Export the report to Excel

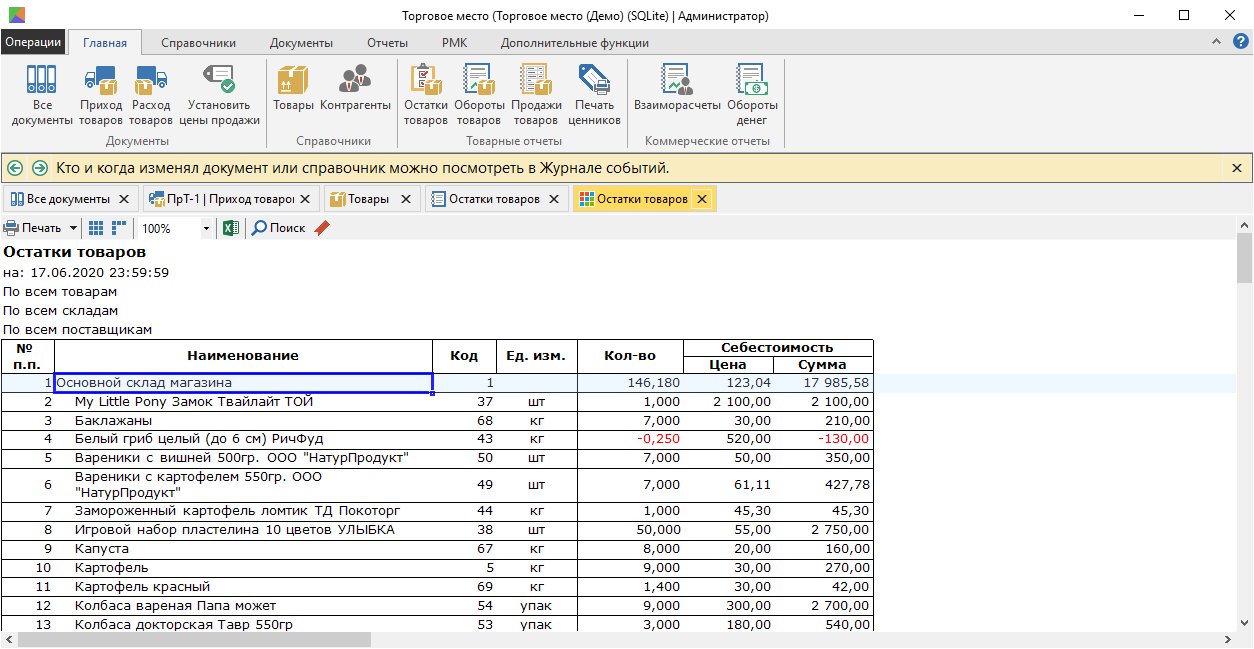click(x=231, y=228)
